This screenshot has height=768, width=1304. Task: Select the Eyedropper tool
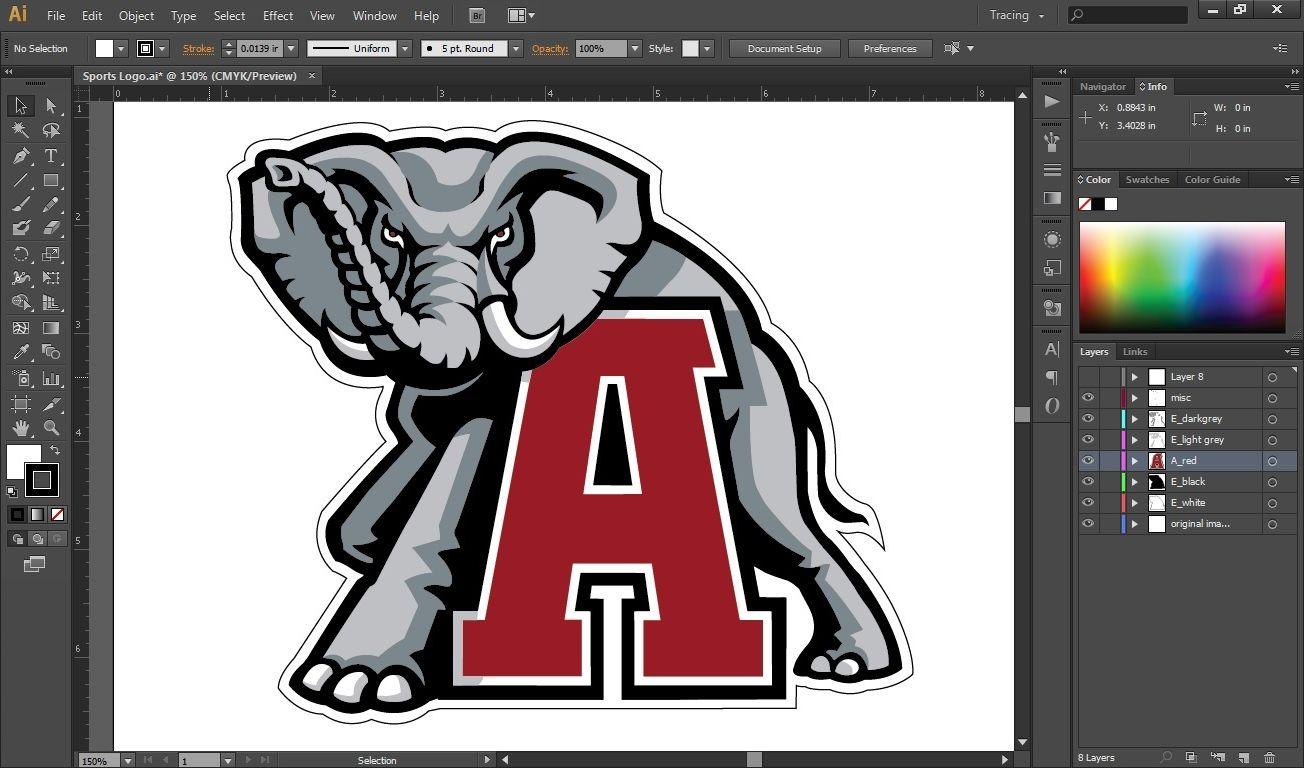click(20, 352)
